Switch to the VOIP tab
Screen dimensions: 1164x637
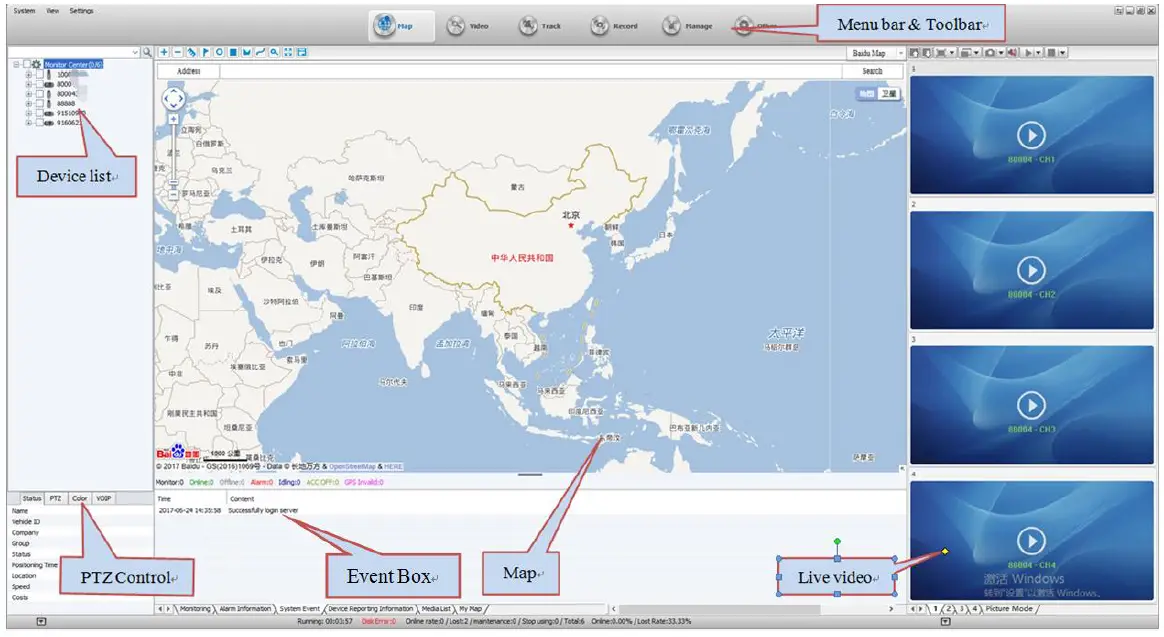pyautogui.click(x=103, y=498)
